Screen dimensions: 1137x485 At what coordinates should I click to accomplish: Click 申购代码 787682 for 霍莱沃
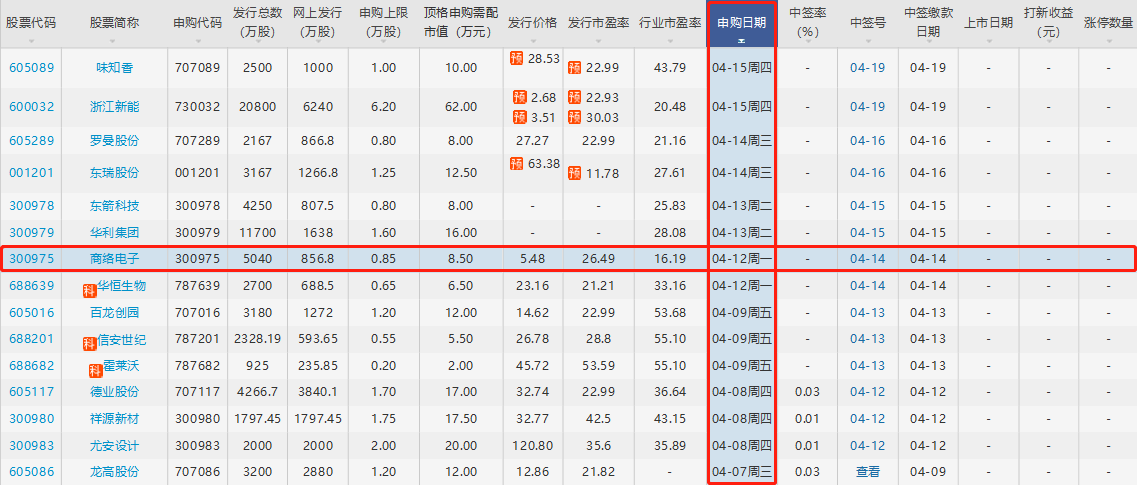[198, 365]
